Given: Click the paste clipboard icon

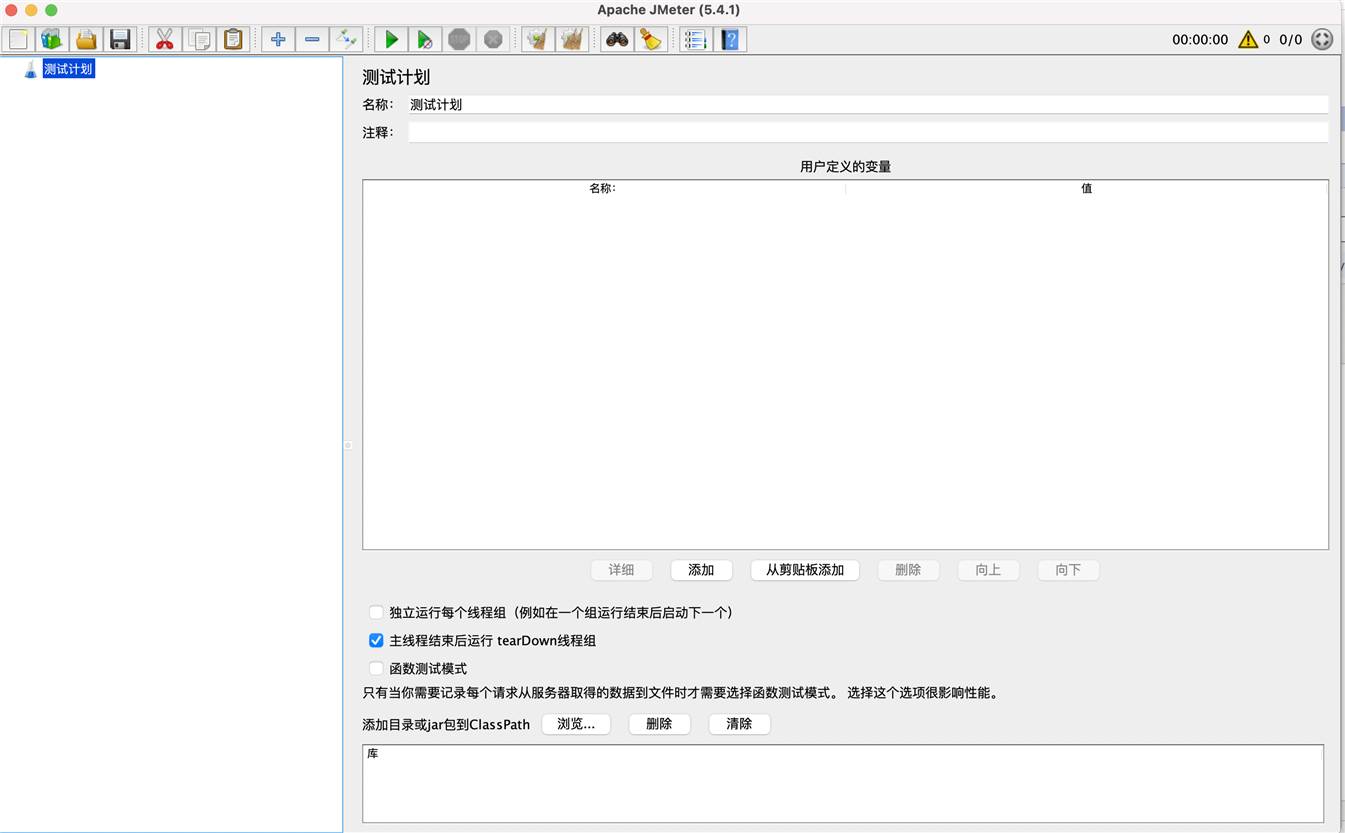Looking at the screenshot, I should 233,39.
